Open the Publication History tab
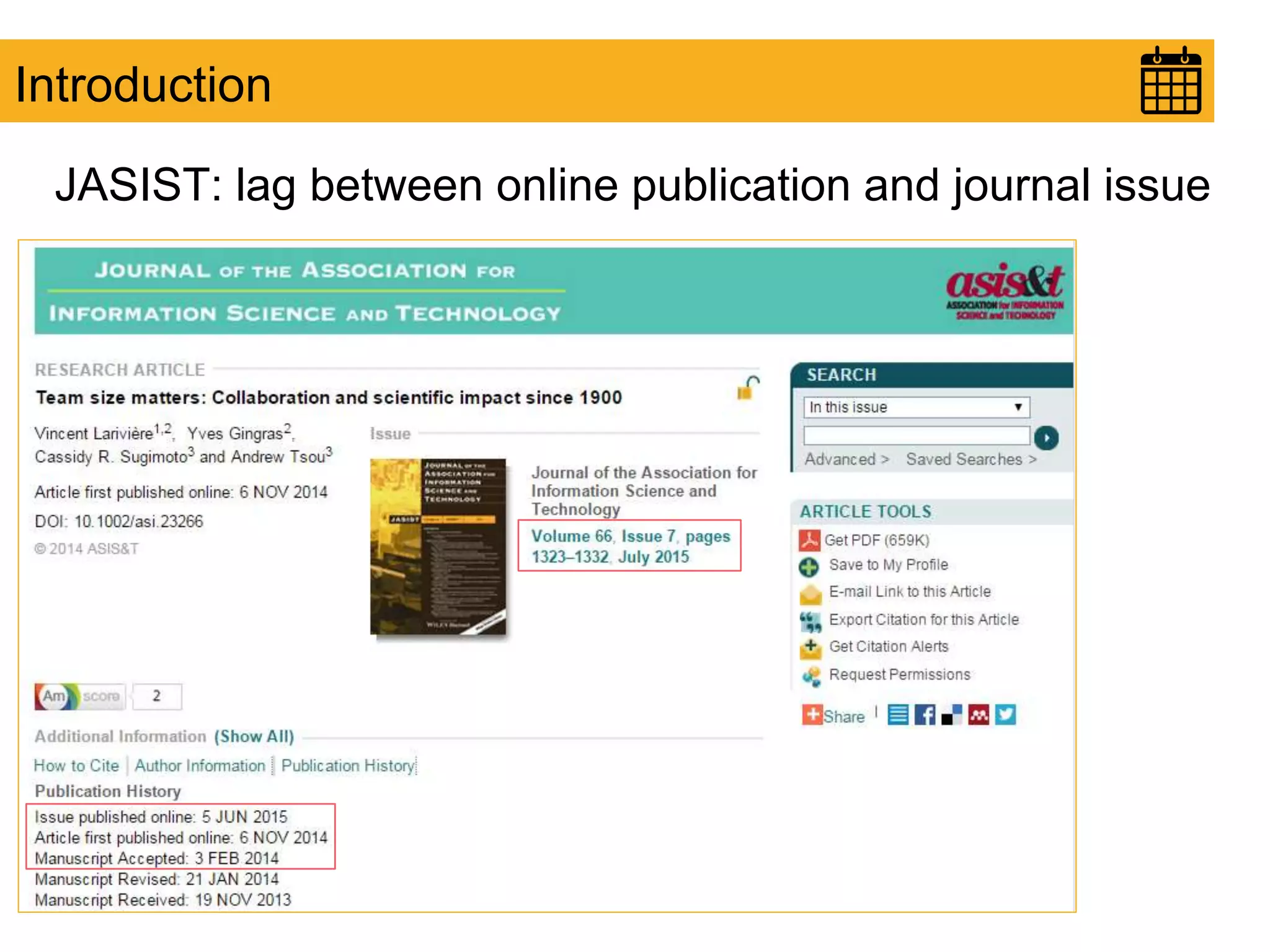Viewport: 1270px width, 952px height. click(348, 766)
